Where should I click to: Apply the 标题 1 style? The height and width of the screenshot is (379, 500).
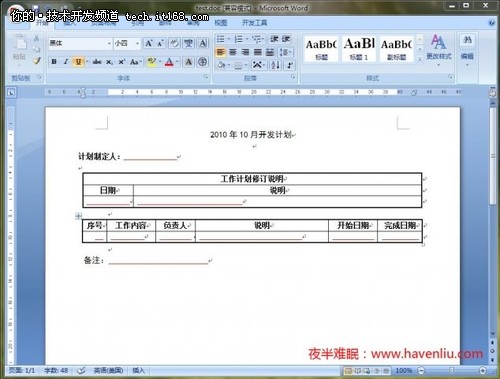click(359, 49)
